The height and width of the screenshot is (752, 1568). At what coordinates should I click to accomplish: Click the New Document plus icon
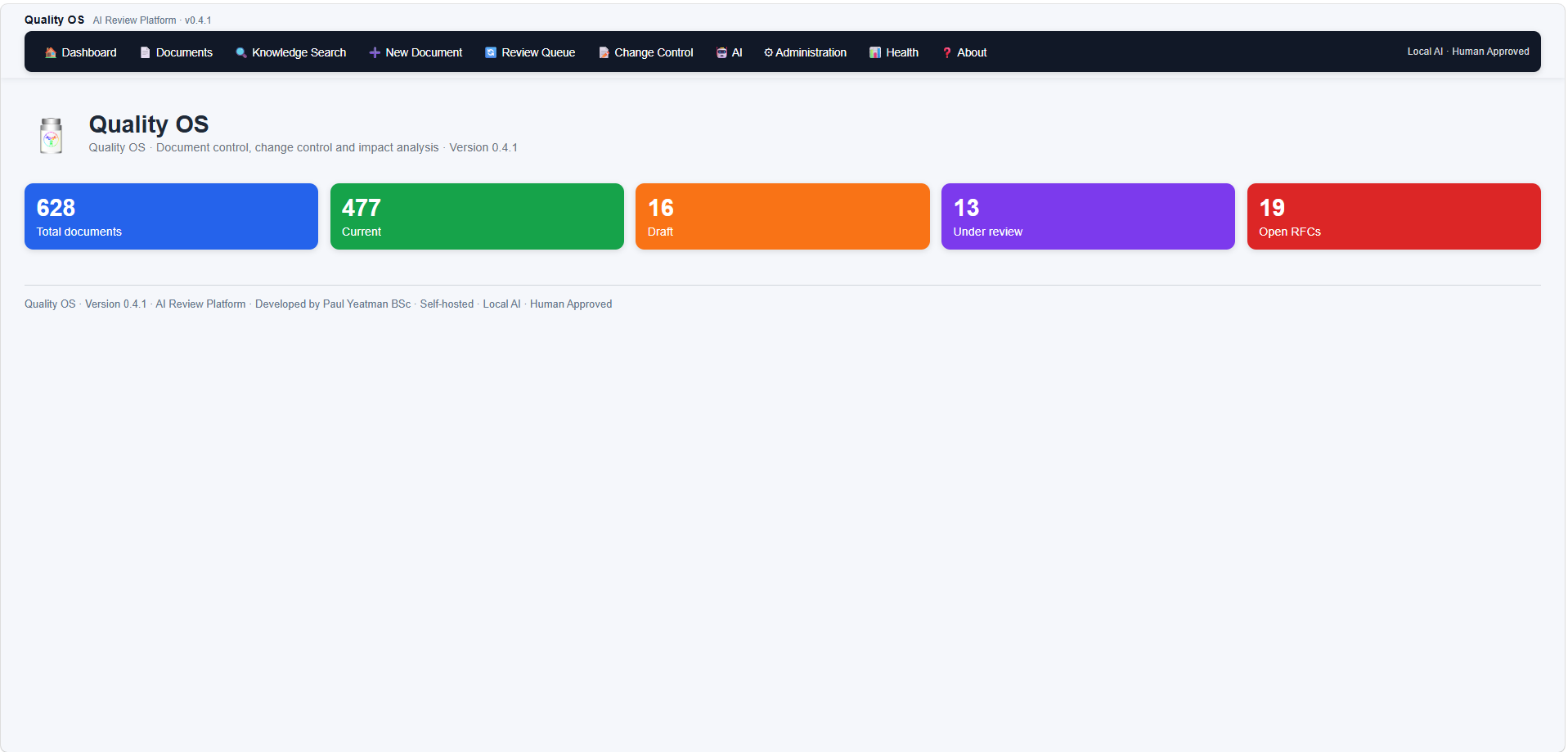tap(375, 52)
